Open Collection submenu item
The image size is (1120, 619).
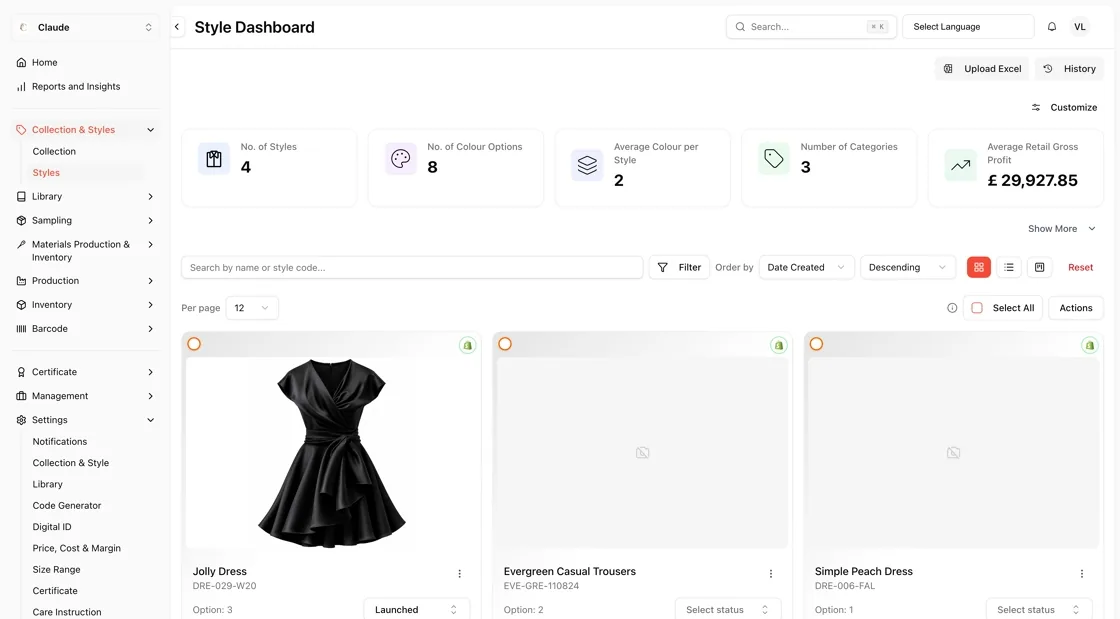[54, 151]
